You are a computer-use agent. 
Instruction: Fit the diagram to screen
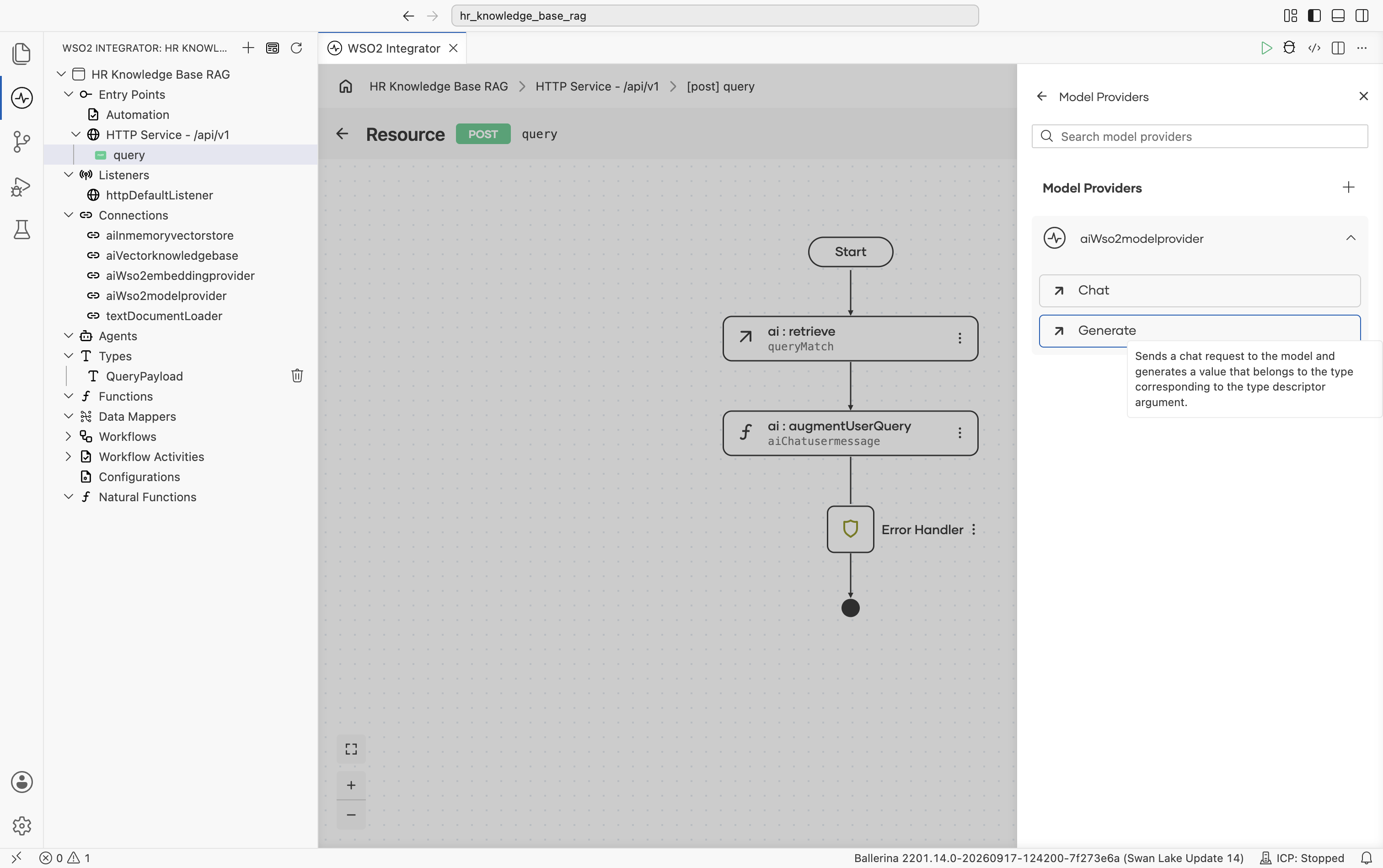[351, 749]
